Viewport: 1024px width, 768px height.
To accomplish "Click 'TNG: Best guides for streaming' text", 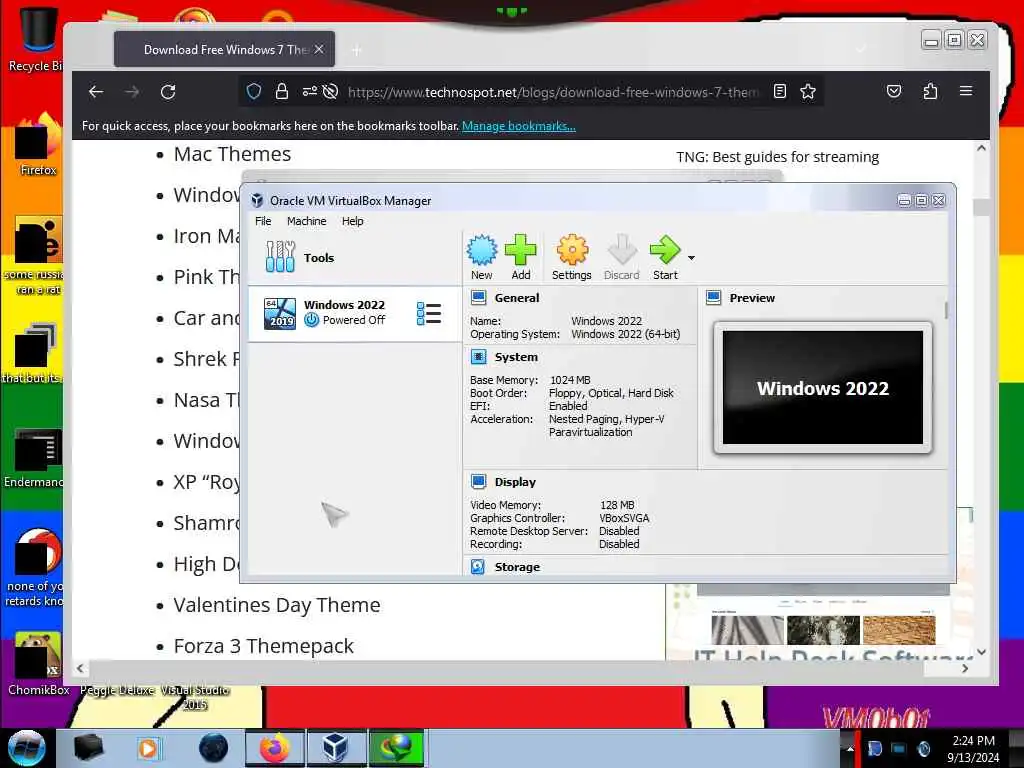I will click(x=777, y=157).
